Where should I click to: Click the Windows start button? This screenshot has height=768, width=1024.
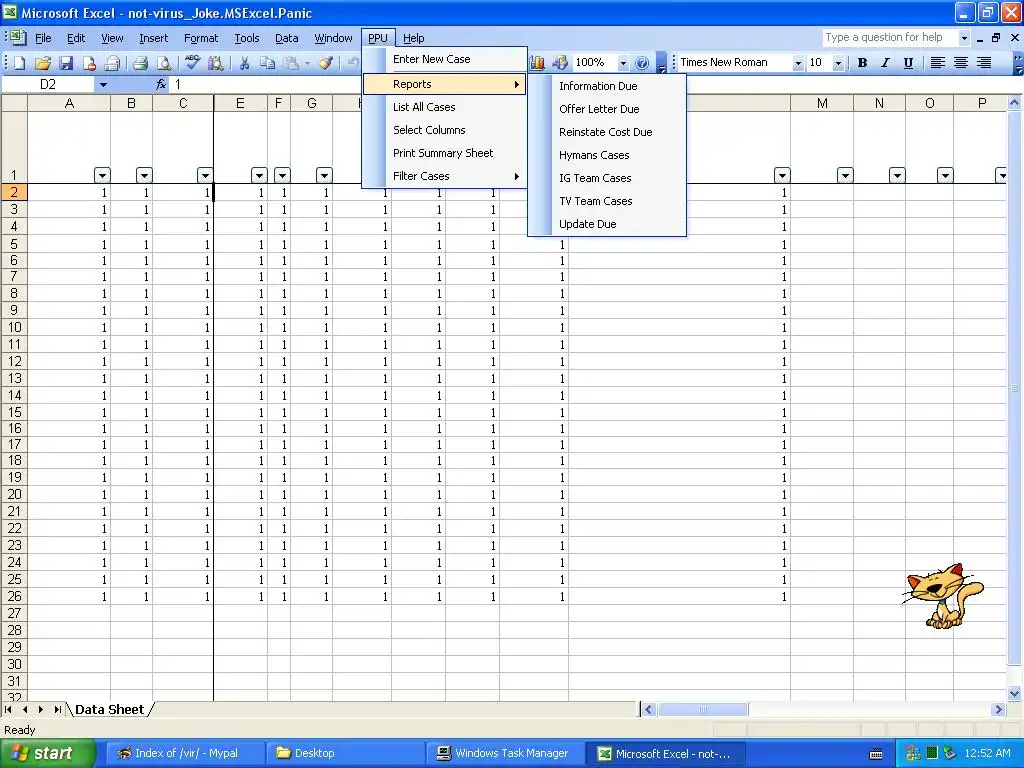[48, 754]
